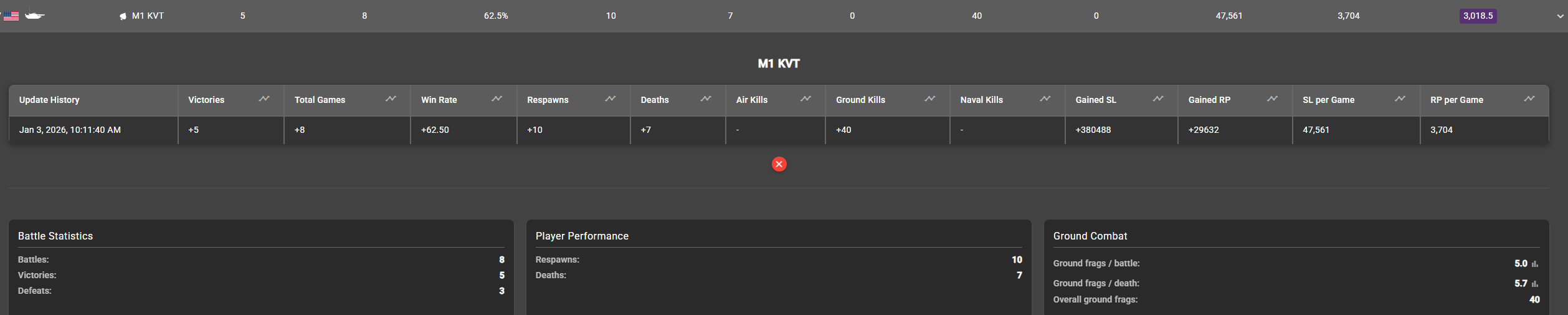Collapse the M1 KVT row chevron

click(x=1560, y=16)
